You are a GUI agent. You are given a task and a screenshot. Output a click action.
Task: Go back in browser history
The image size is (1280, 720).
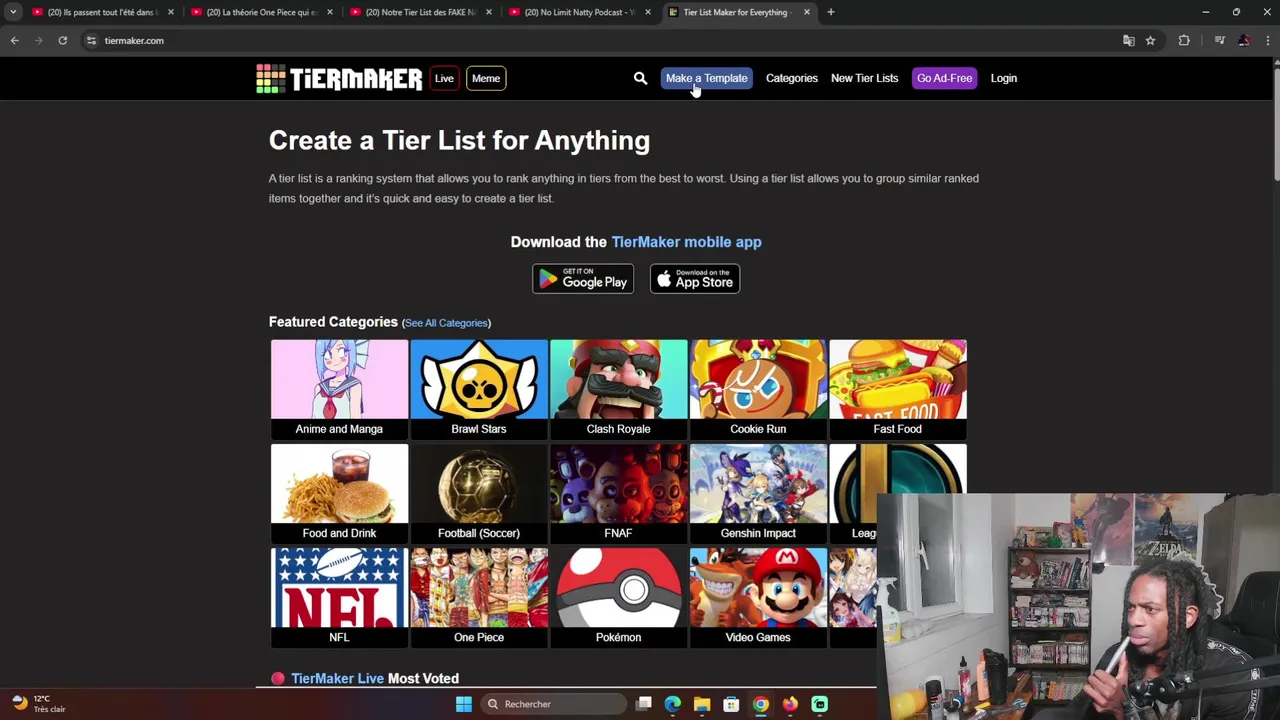pyautogui.click(x=14, y=40)
